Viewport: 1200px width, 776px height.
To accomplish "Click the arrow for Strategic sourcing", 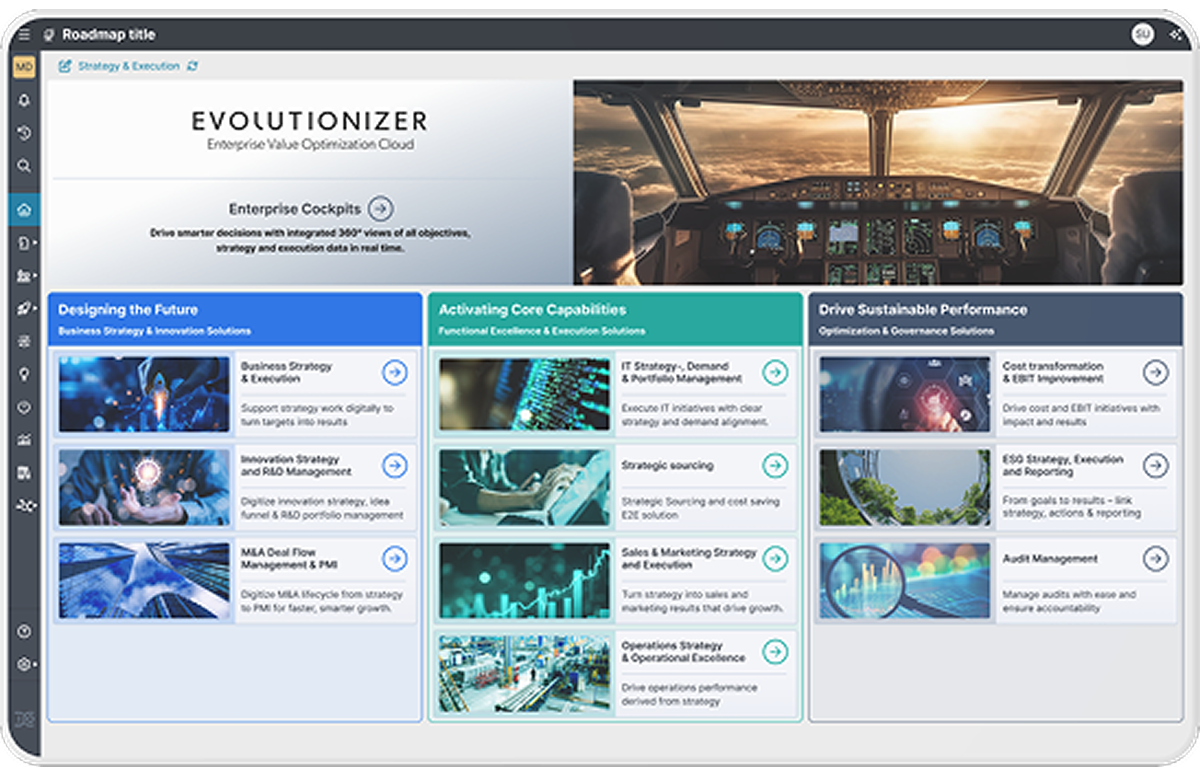I will point(775,466).
